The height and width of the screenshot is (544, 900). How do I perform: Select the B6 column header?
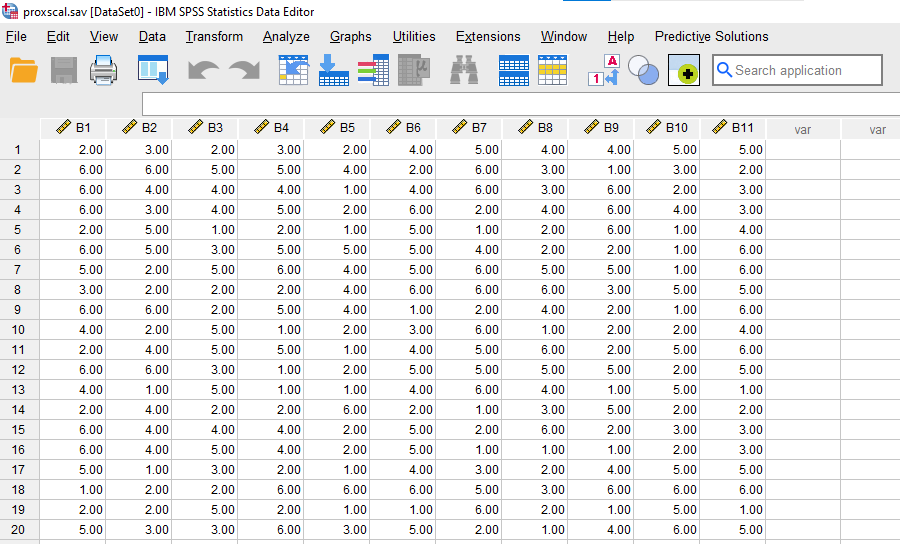403,128
